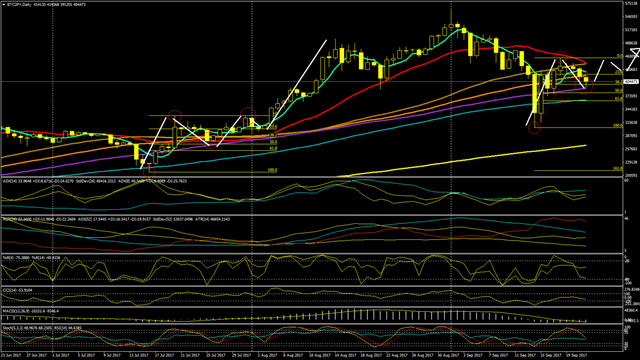The image size is (640, 360).
Task: Click the 6 Aug 2017 date label
Action: tap(293, 356)
